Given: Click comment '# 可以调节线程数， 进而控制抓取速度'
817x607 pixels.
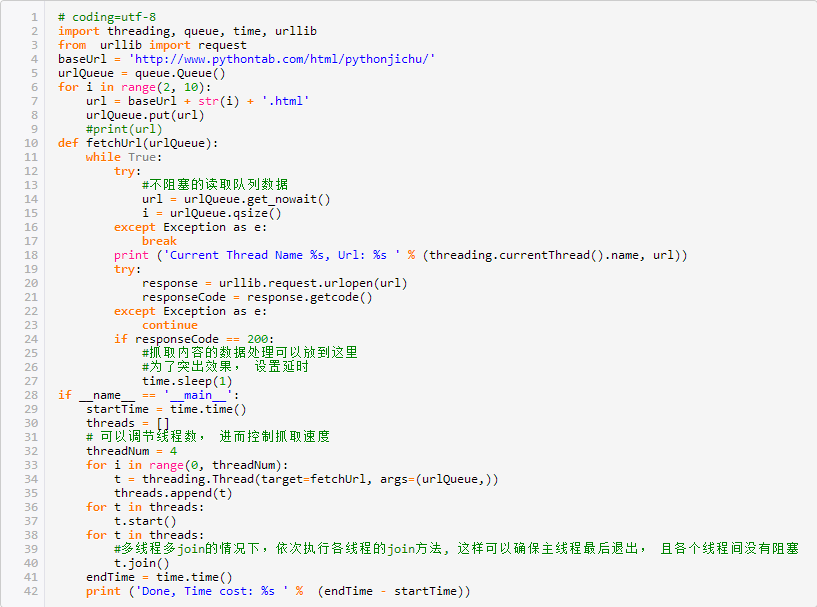Looking at the screenshot, I should tap(208, 437).
